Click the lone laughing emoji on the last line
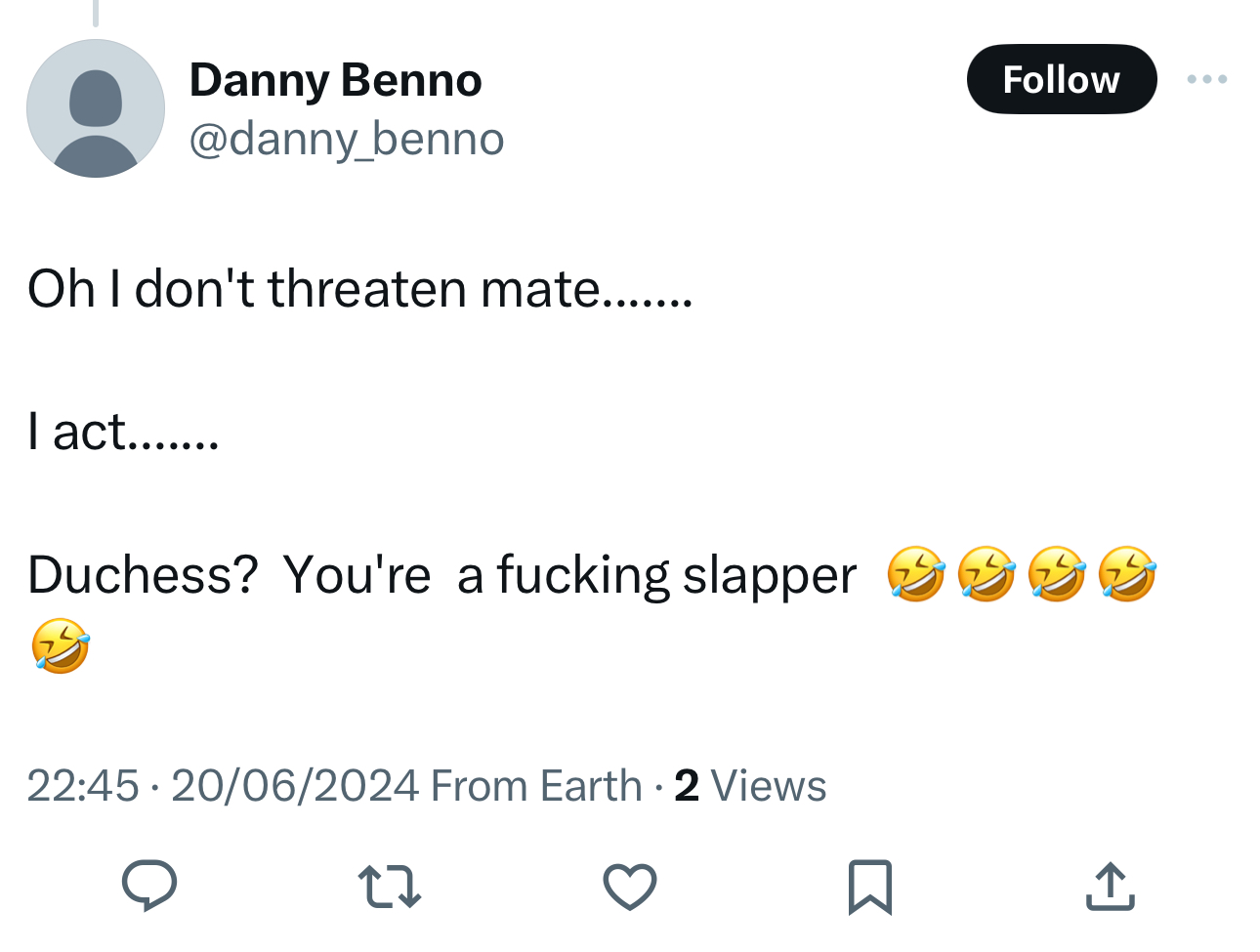Viewport: 1260px width, 952px height. coord(61,645)
